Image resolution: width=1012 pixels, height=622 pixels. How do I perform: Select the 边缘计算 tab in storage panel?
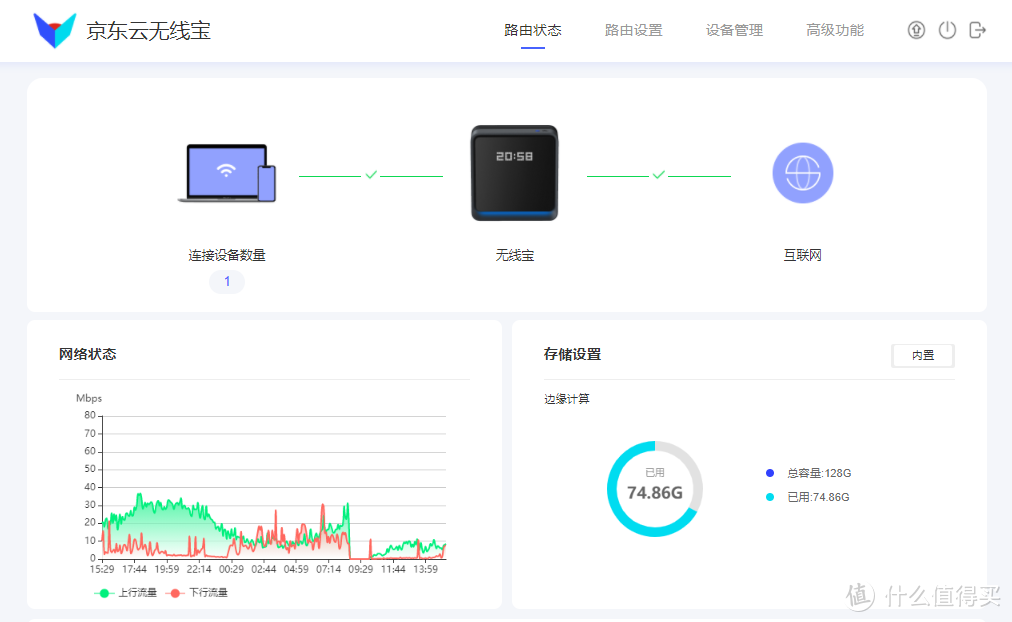(567, 398)
